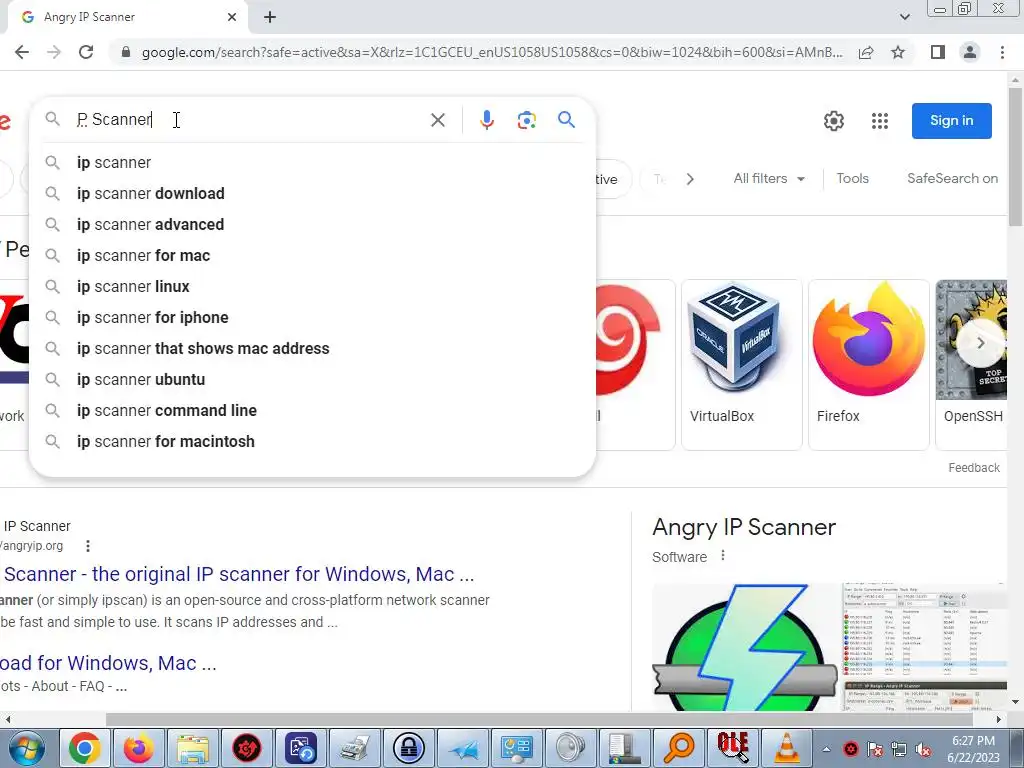Open the Google apps grid
Screen dimensions: 1024x768
click(880, 121)
